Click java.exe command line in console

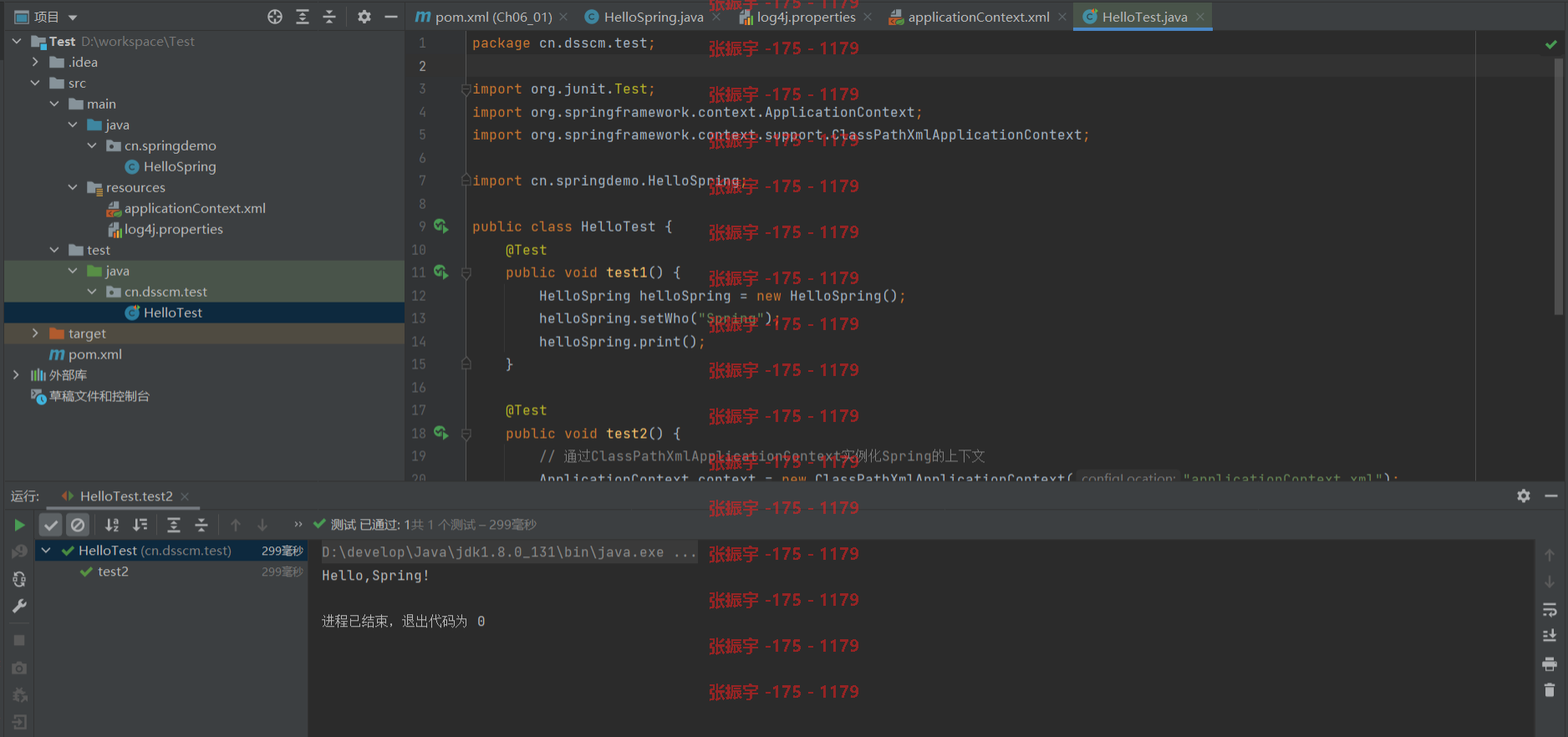pyautogui.click(x=509, y=552)
